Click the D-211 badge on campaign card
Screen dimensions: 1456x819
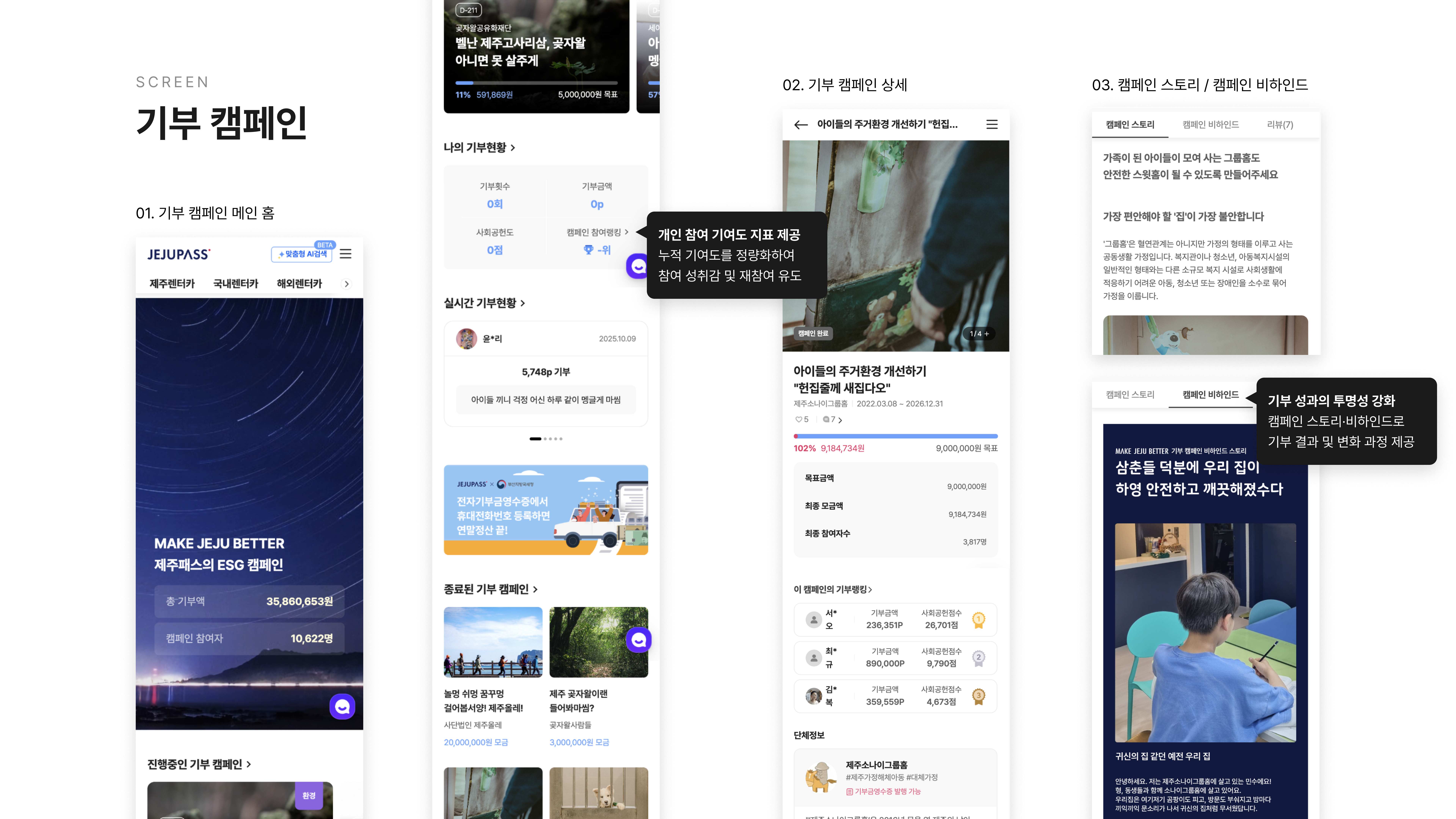(469, 10)
